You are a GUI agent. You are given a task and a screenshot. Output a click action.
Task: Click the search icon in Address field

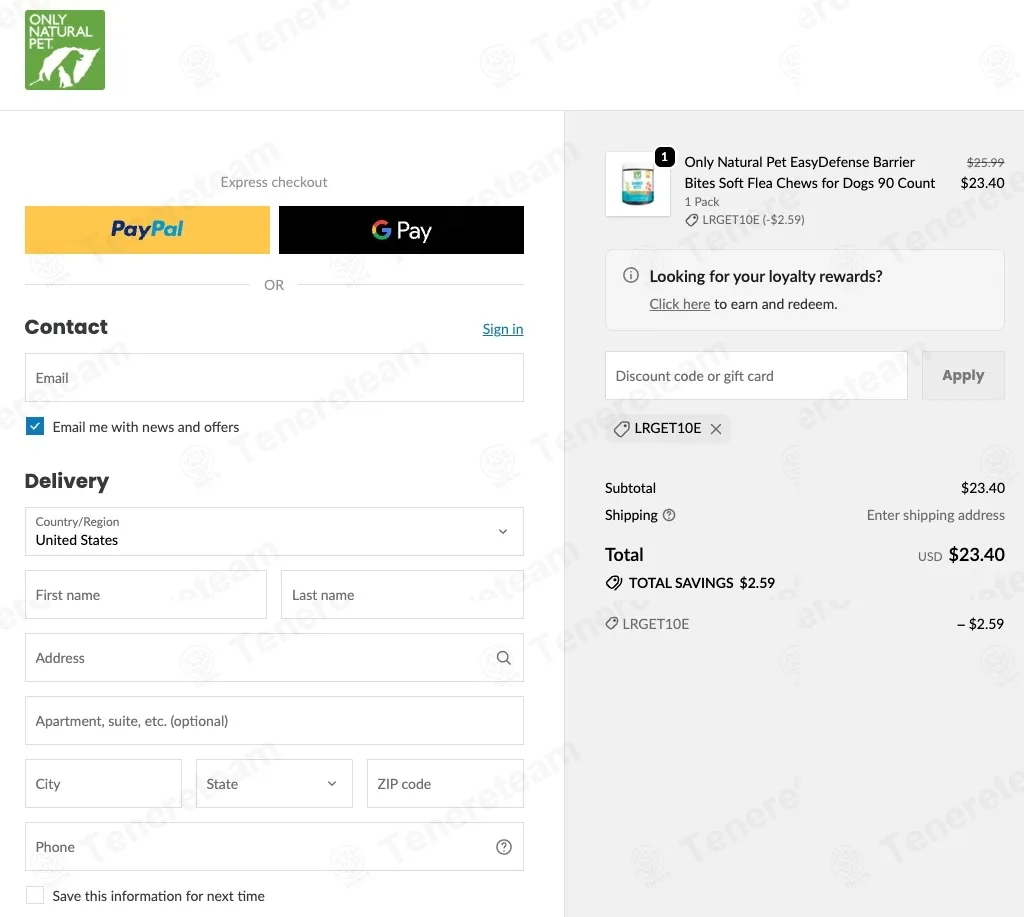504,658
